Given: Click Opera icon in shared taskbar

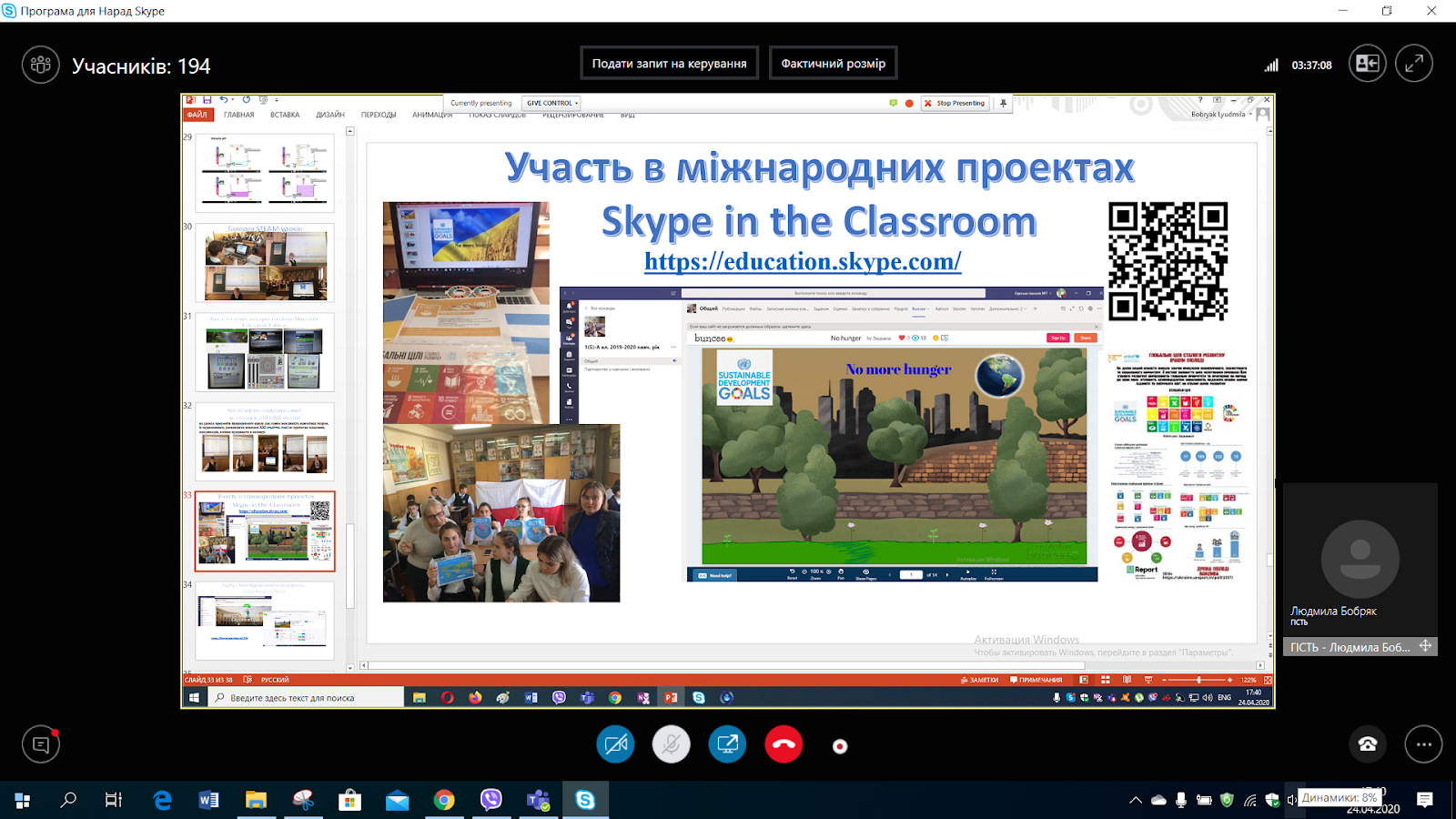Looking at the screenshot, I should point(447,698).
